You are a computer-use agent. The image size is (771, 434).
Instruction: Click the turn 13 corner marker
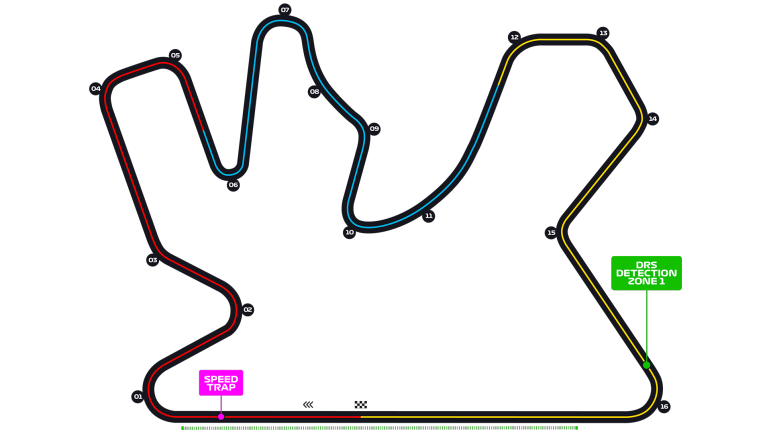pos(603,33)
